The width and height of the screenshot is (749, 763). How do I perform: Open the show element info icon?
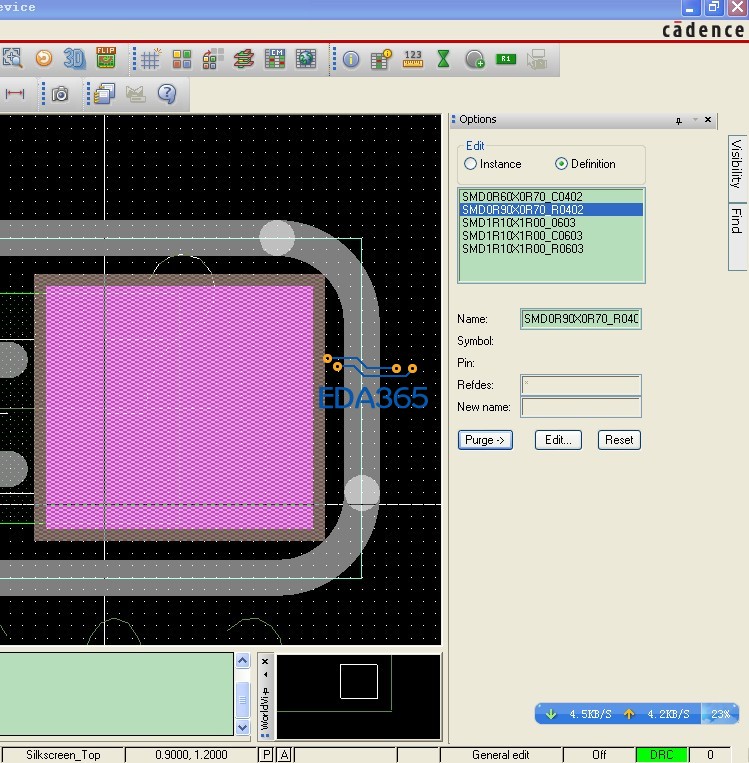coord(351,60)
